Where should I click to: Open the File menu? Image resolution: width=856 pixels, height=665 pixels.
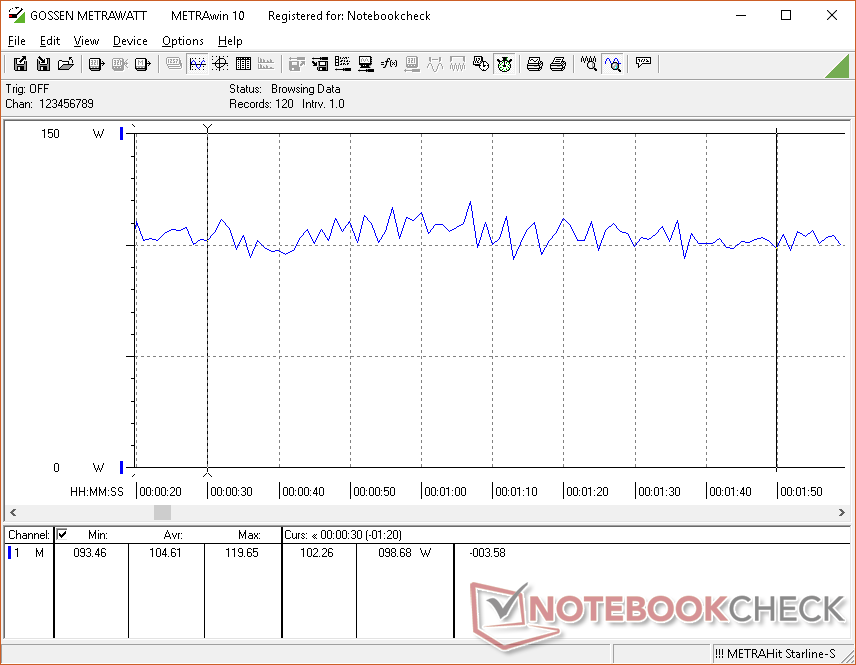pos(16,41)
